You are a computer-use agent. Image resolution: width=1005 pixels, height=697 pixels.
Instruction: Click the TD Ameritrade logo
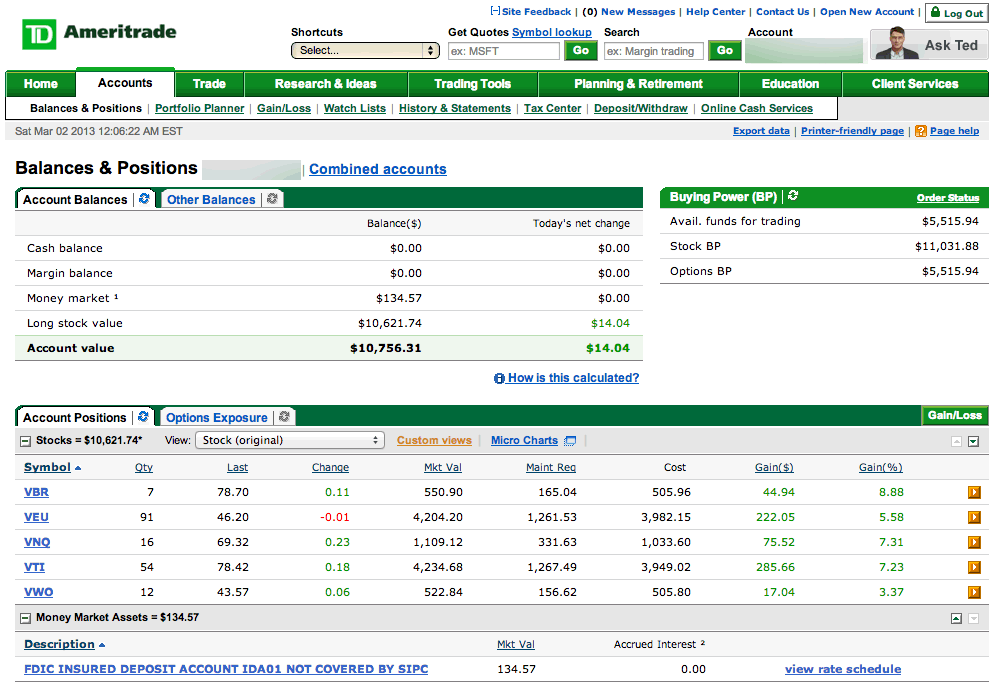99,34
